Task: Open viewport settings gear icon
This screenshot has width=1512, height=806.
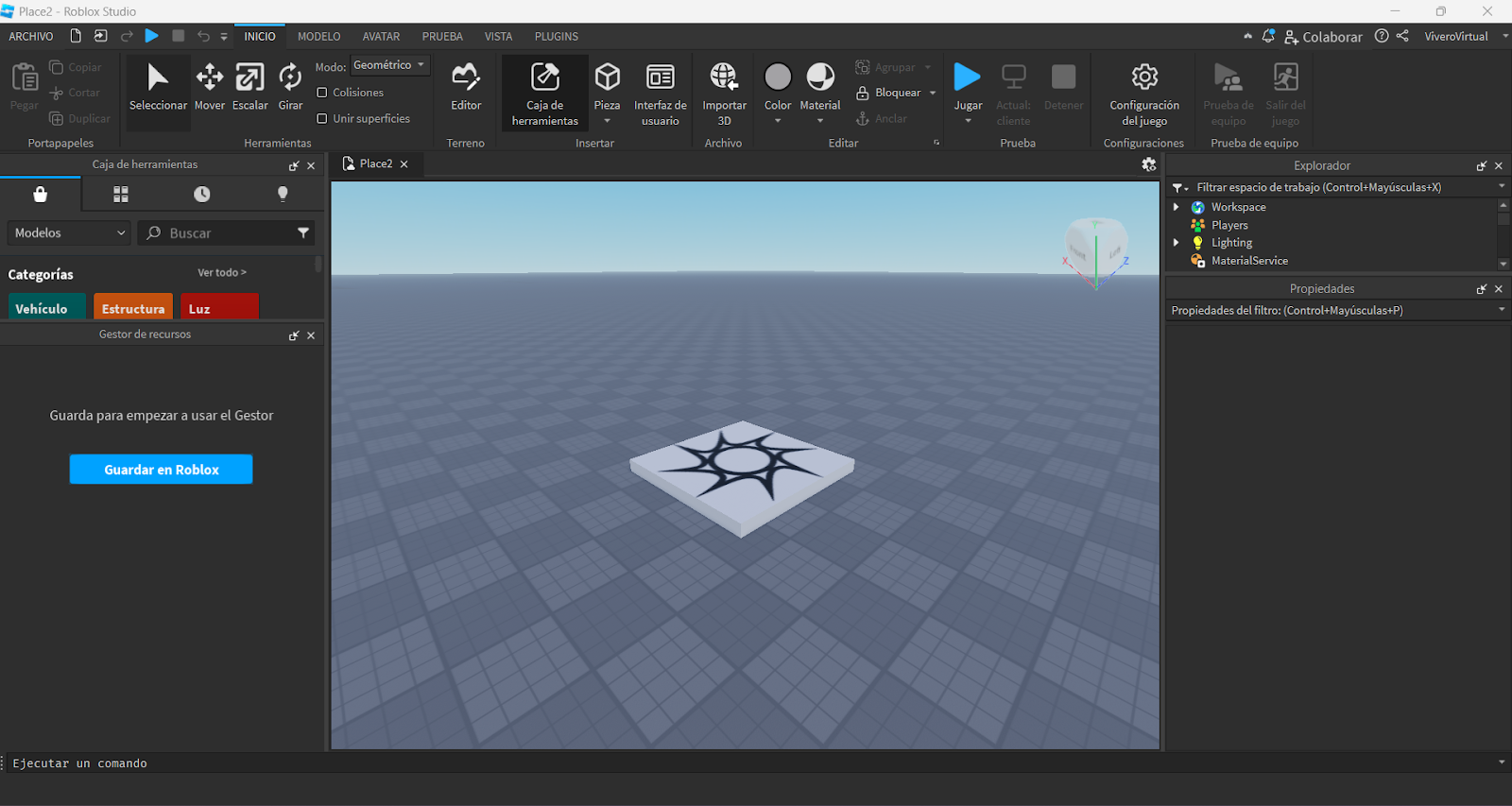Action: (x=1149, y=164)
